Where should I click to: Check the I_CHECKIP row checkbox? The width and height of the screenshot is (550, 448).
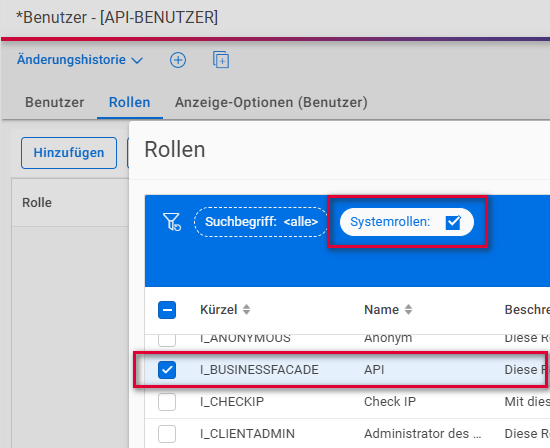167,402
